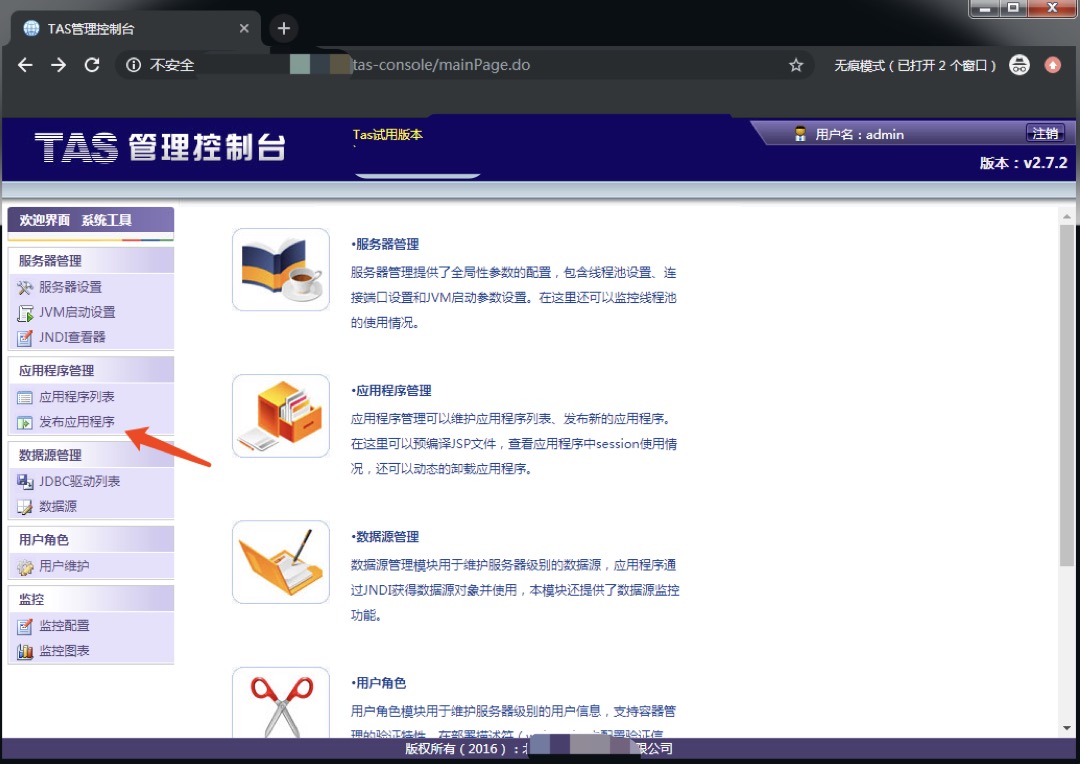Image resolution: width=1080 pixels, height=764 pixels.
Task: Collapse the 应用程序管理 section header
Action: 56,371
